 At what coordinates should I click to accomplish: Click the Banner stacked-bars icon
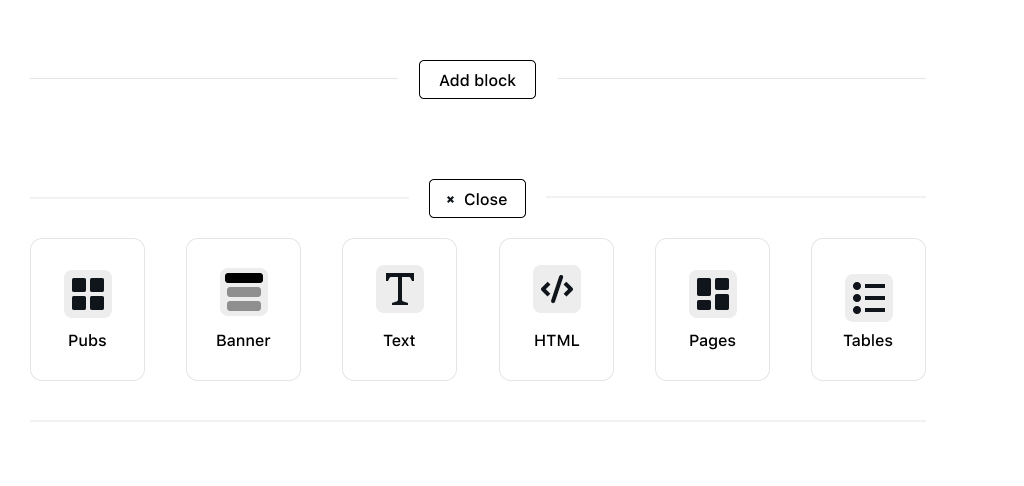coord(244,292)
